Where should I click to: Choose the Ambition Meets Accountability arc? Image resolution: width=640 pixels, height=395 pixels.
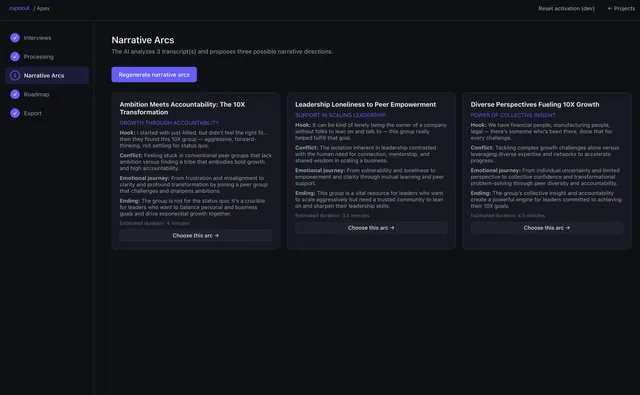[x=196, y=235]
